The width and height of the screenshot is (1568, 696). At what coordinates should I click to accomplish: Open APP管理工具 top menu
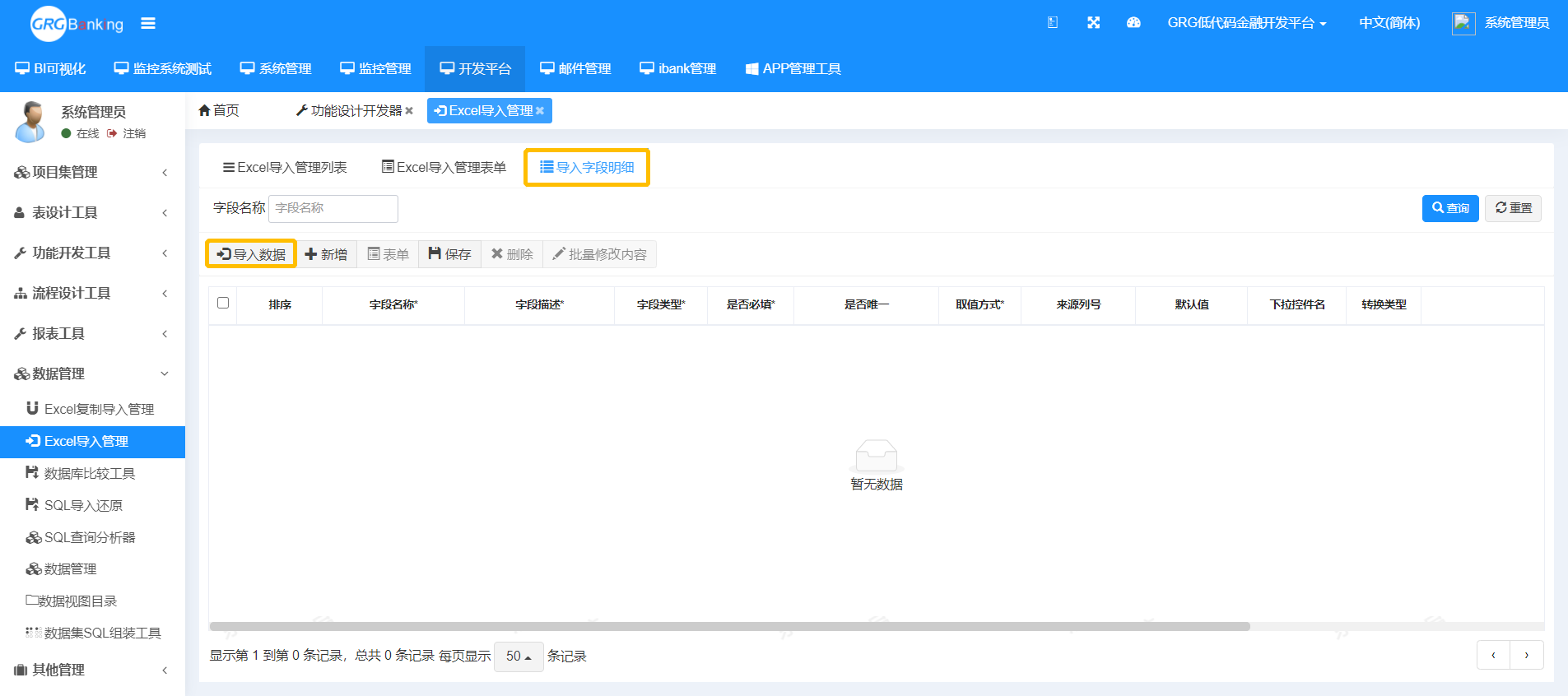click(793, 69)
